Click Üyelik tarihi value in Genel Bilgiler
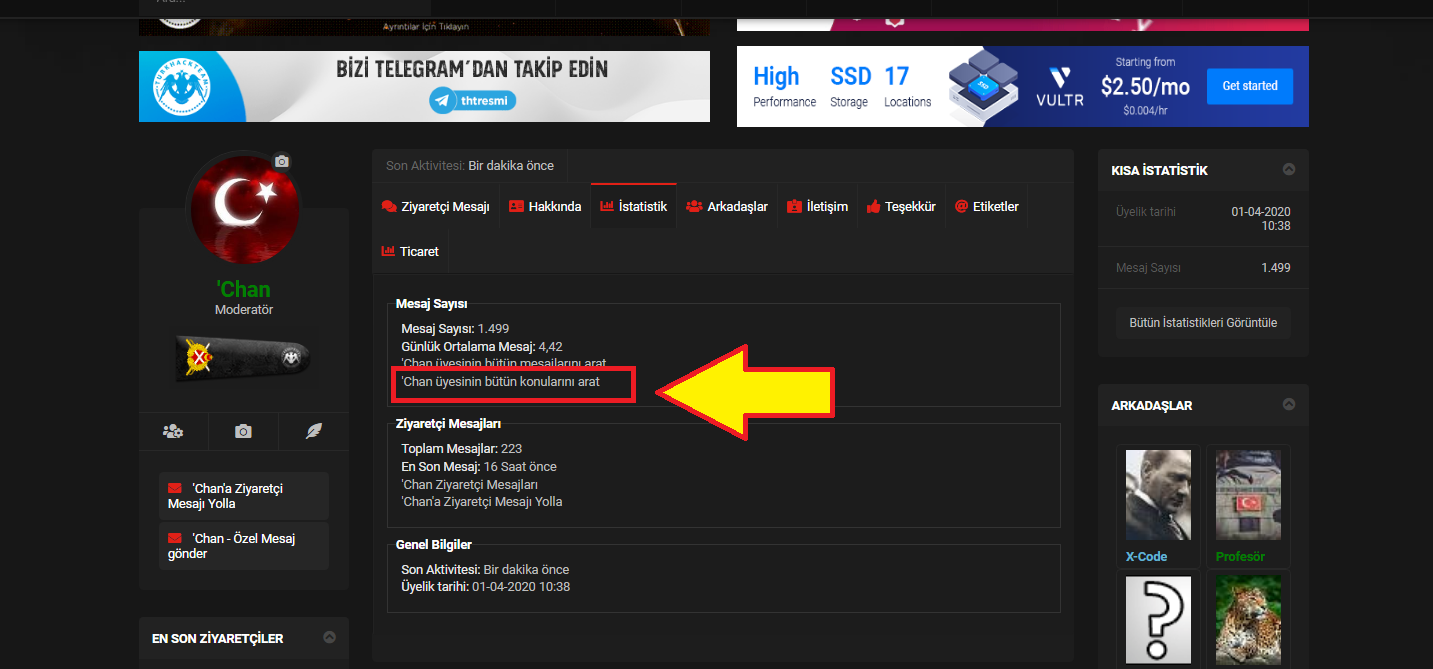 tap(521, 586)
